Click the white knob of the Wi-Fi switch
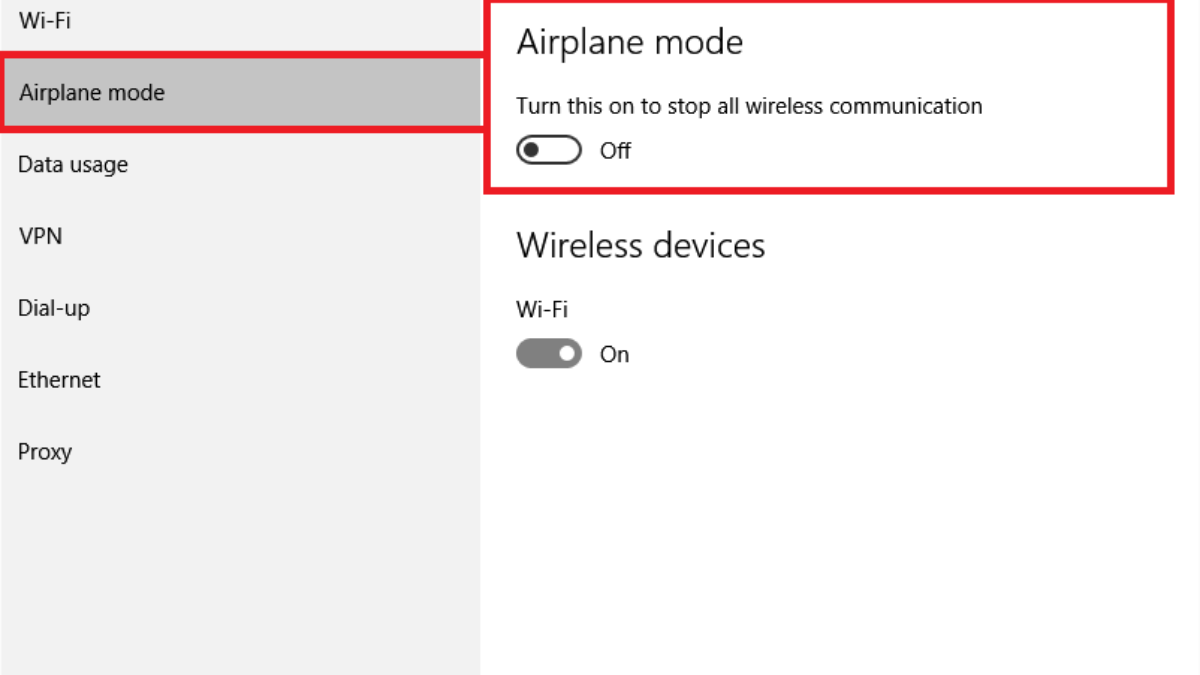 567,354
